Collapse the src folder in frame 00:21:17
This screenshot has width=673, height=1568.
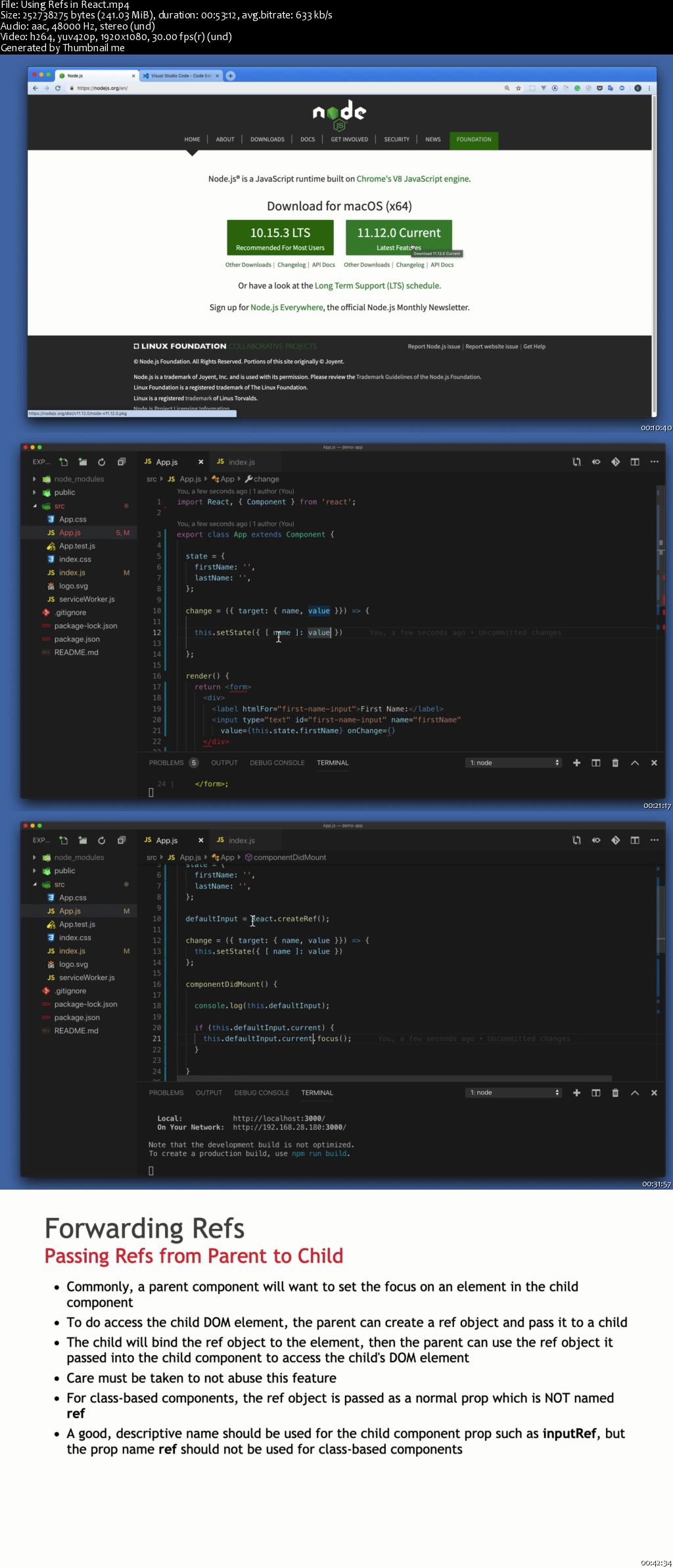pos(34,506)
